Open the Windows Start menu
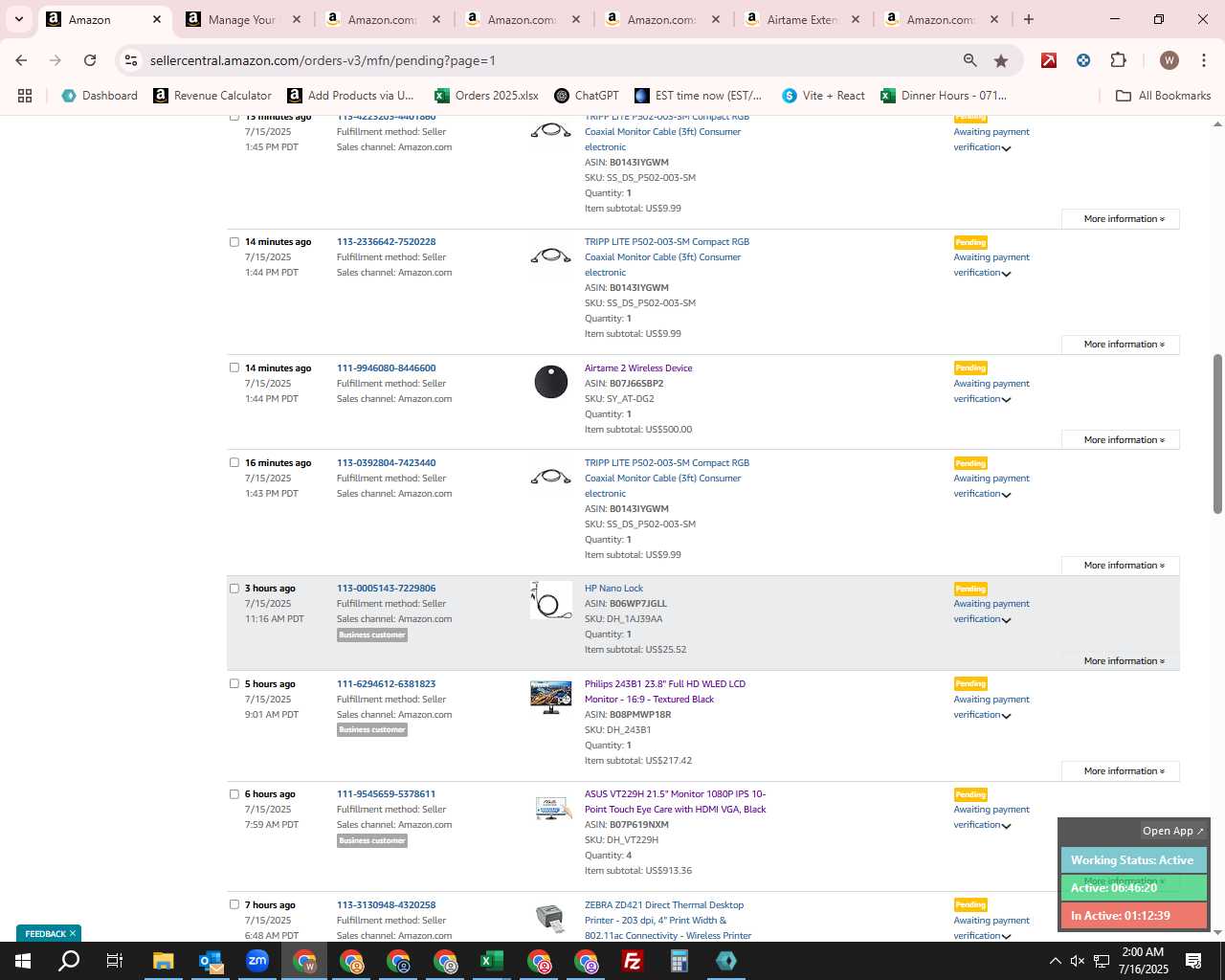 tap(23, 961)
